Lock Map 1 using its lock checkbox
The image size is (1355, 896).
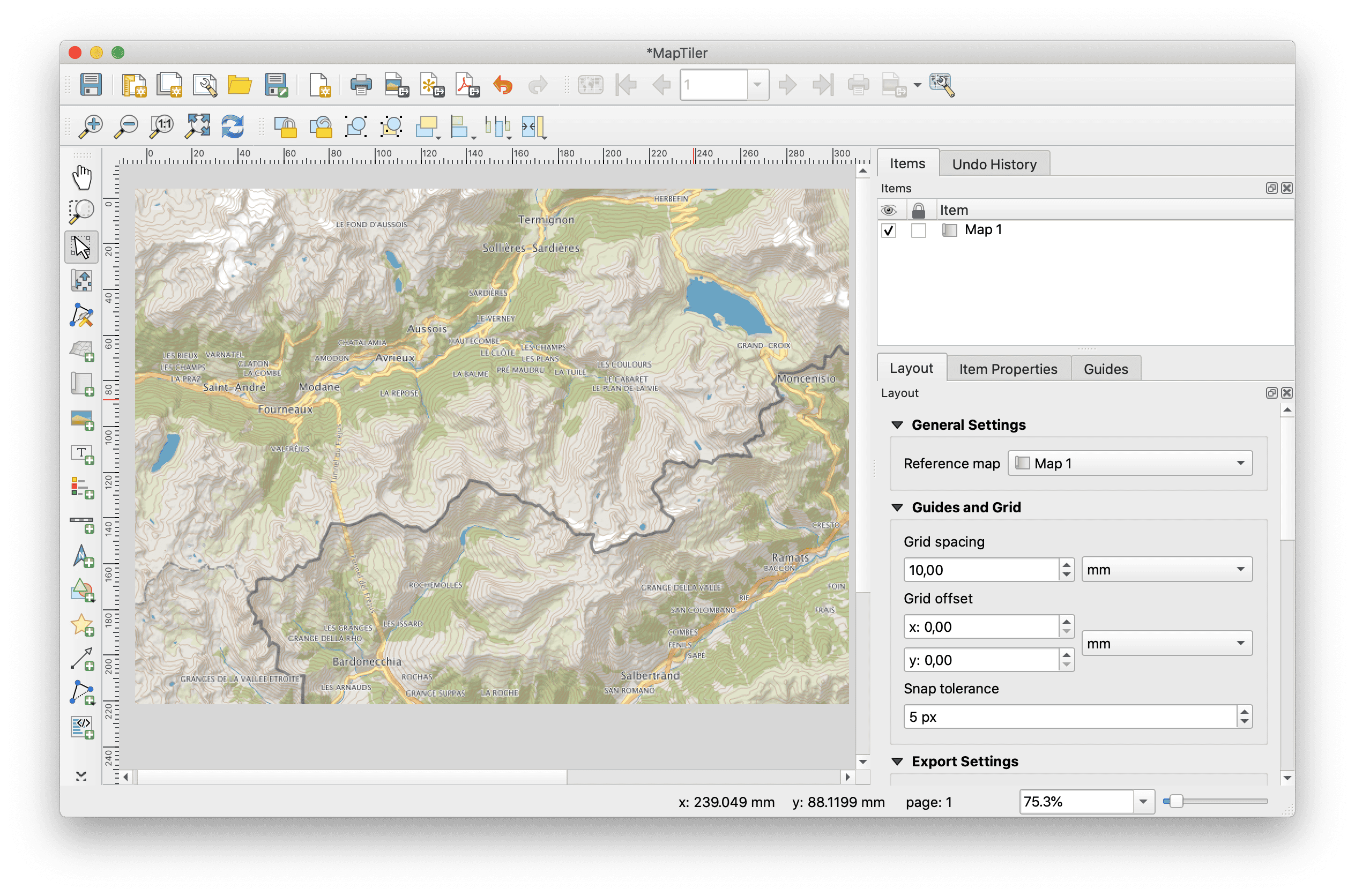919,230
